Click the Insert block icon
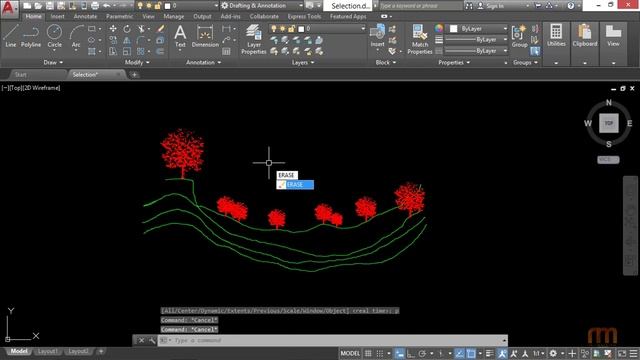The height and width of the screenshot is (360, 640). point(377,36)
